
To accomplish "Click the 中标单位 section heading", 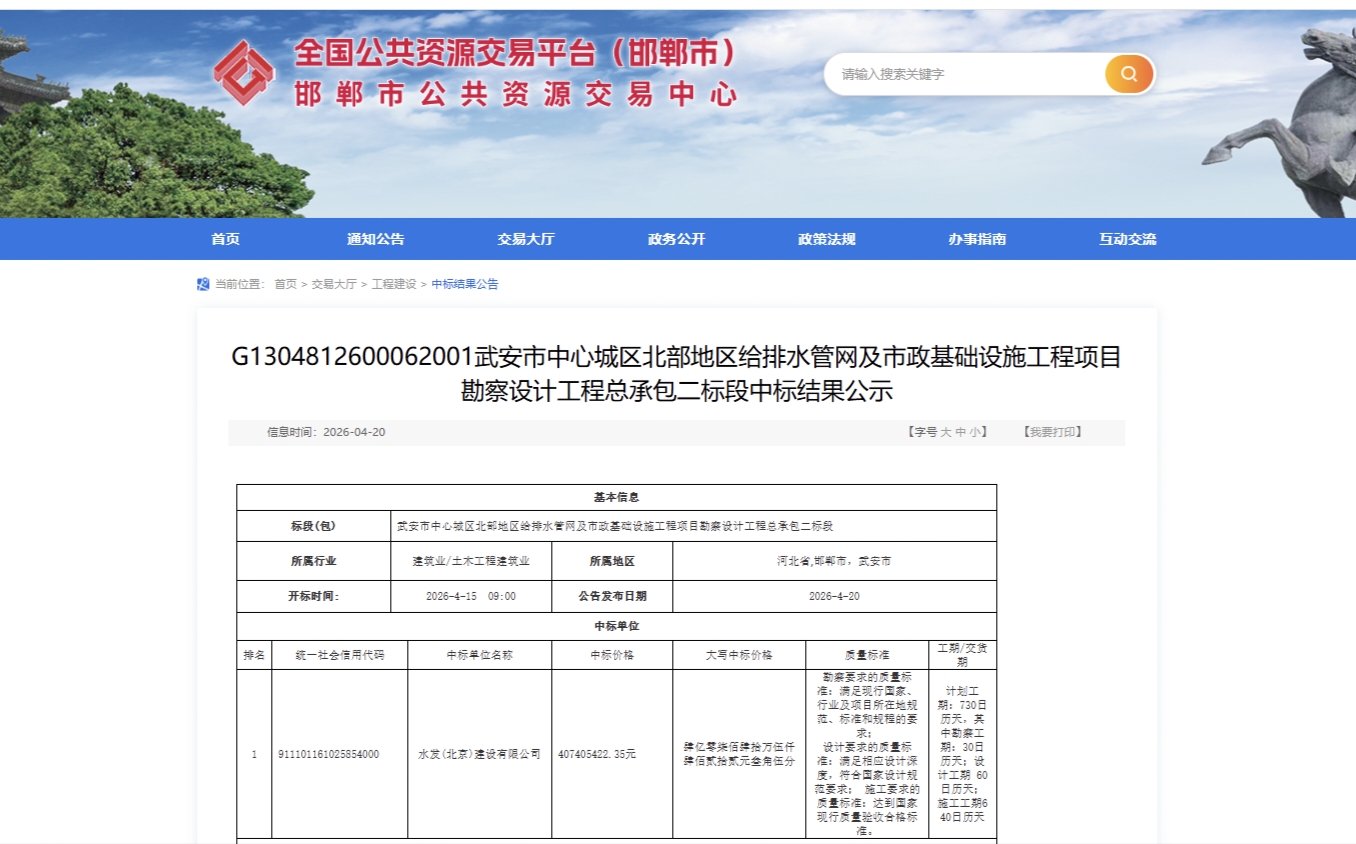I will pyautogui.click(x=617, y=626).
